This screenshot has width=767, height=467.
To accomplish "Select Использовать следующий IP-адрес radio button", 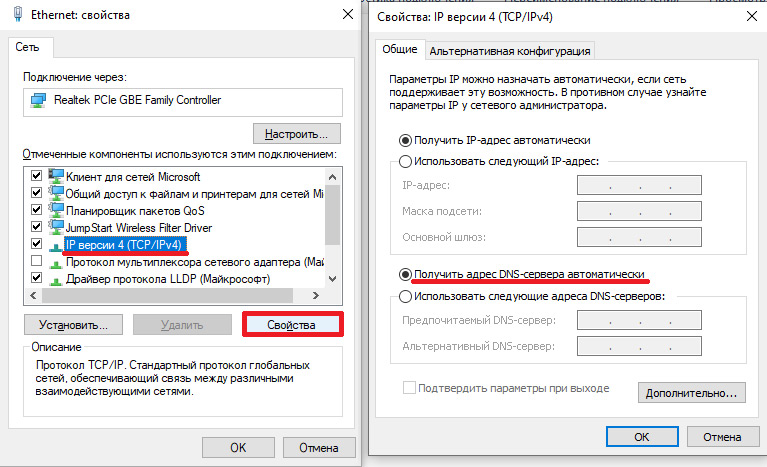I will click(405, 161).
